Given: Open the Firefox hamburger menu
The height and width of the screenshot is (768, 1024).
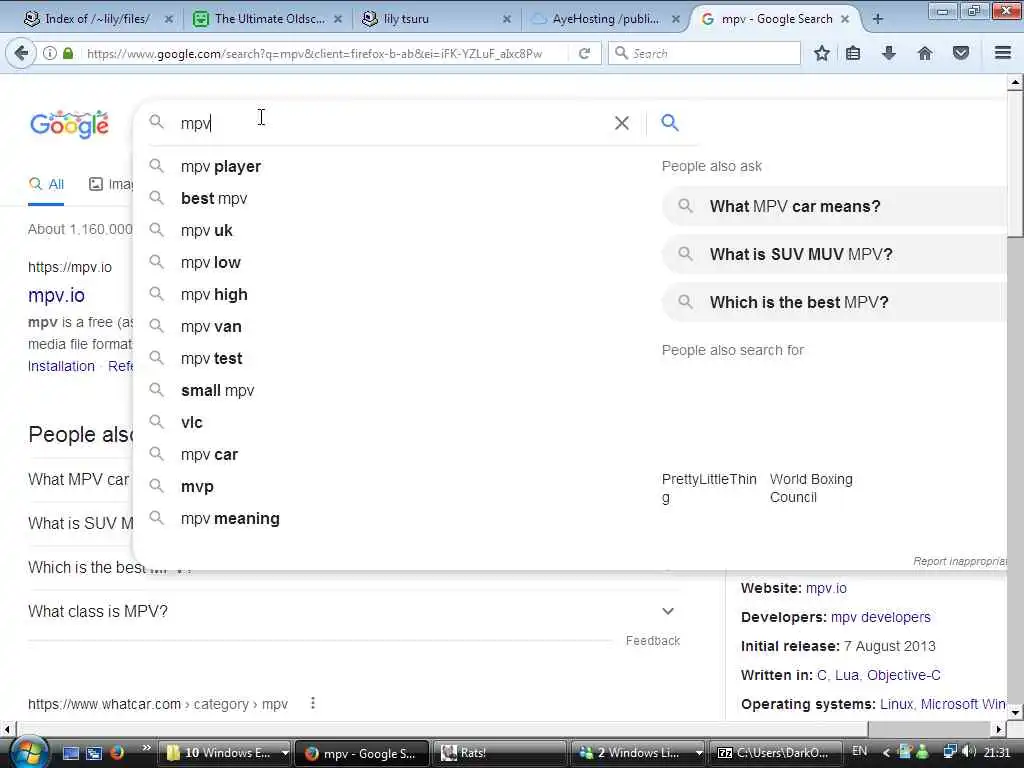Looking at the screenshot, I should (x=1003, y=53).
